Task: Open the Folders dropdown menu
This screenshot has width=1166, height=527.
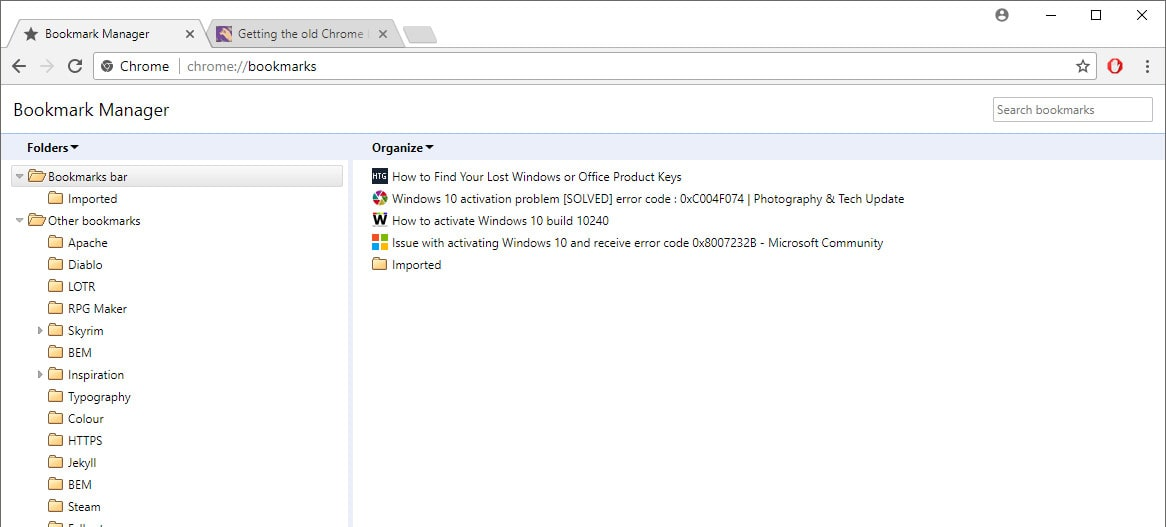Action: pyautogui.click(x=53, y=148)
